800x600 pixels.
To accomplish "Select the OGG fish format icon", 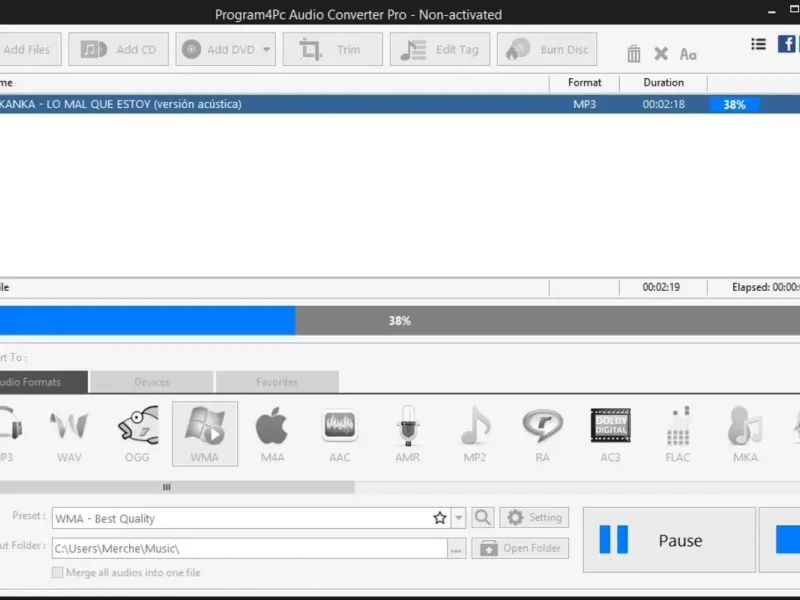I will pyautogui.click(x=137, y=434).
